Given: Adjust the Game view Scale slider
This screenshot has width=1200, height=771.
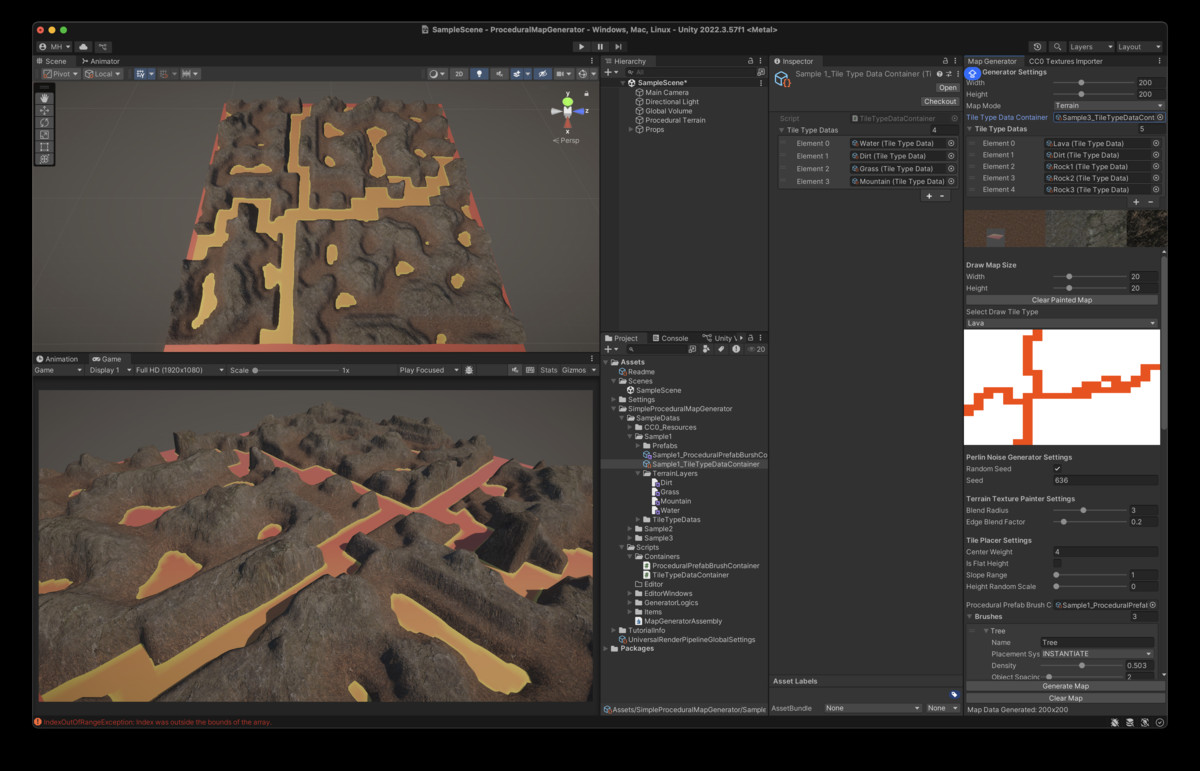Looking at the screenshot, I should pos(294,370).
